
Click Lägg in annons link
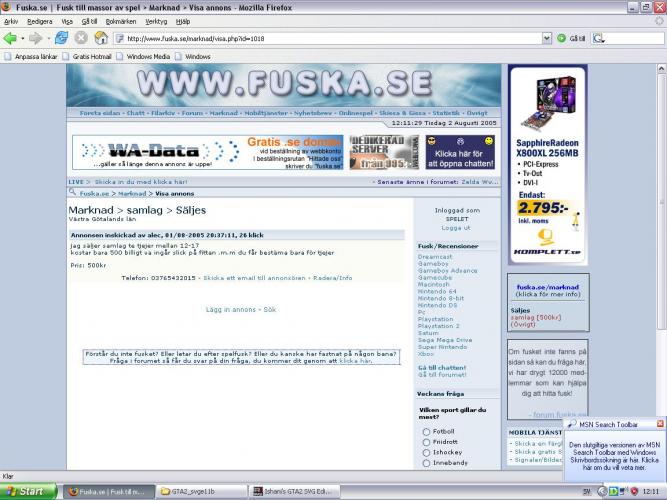coord(231,309)
